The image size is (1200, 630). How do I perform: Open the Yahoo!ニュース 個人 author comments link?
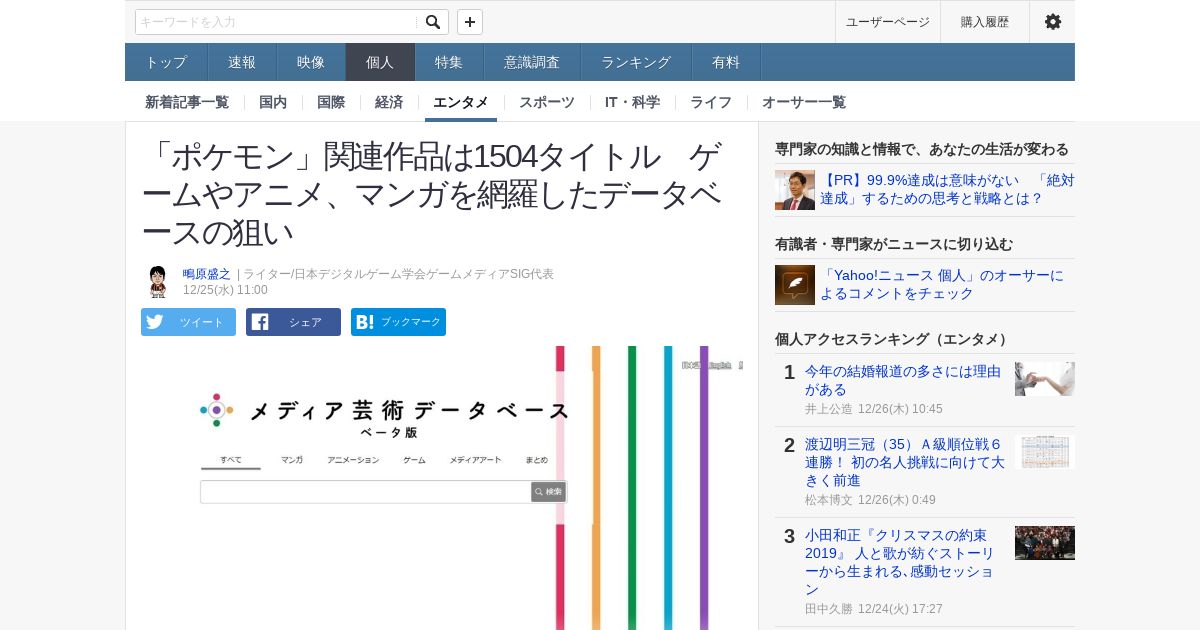click(942, 284)
